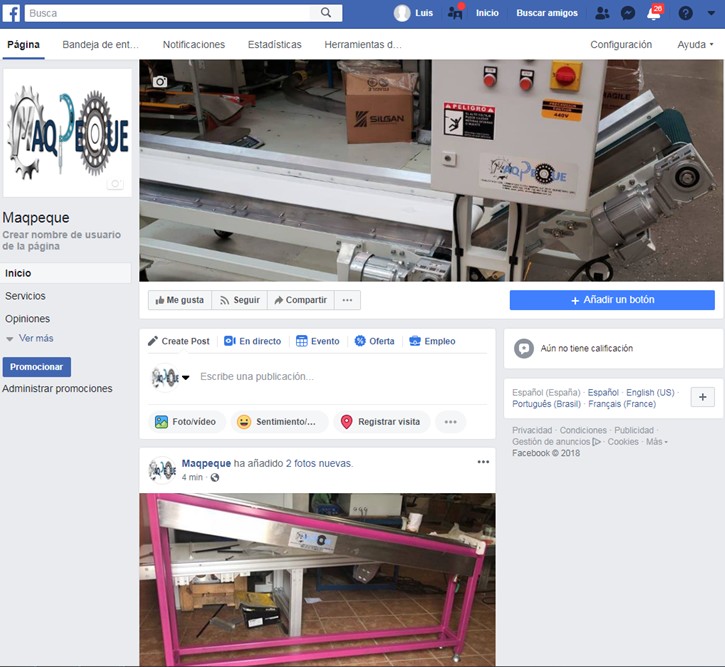Create an Oferta

click(x=375, y=341)
